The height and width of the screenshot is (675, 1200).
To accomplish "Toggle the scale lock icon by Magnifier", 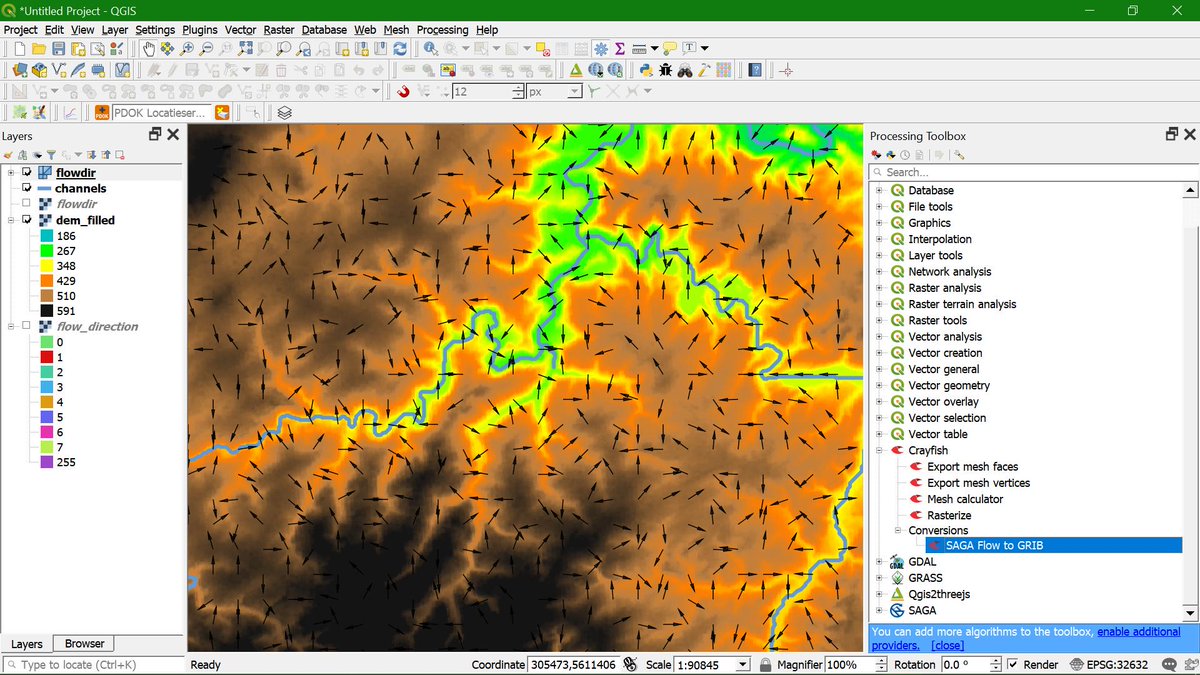I will coord(765,665).
